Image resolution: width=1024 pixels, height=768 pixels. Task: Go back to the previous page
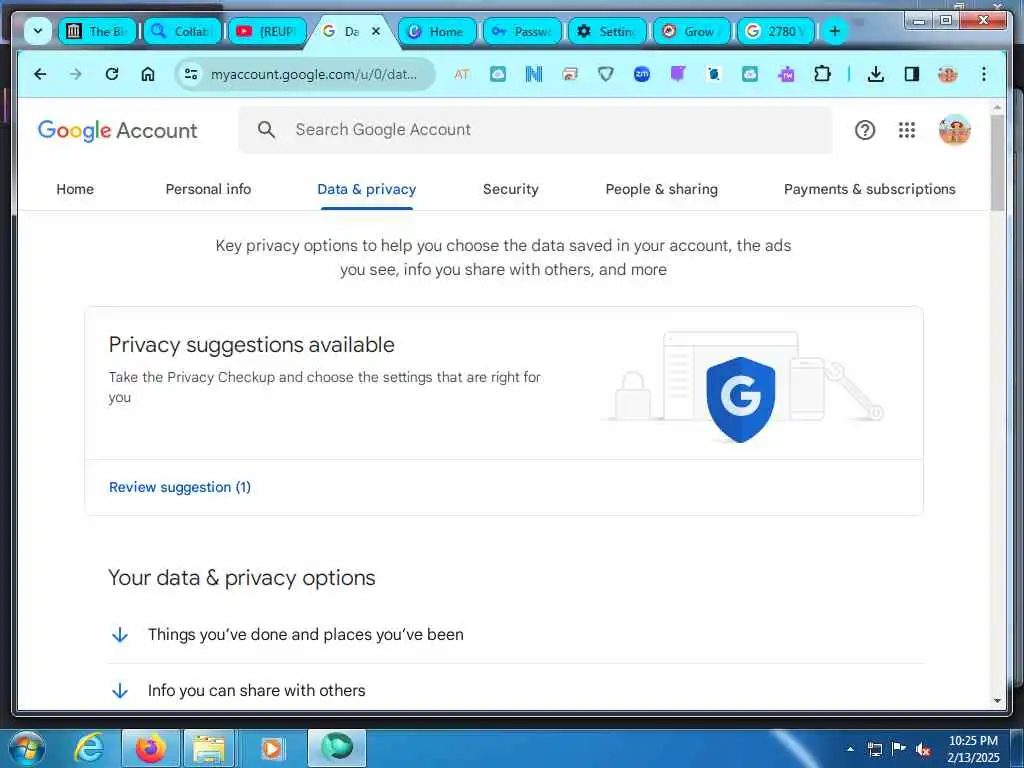pyautogui.click(x=40, y=74)
